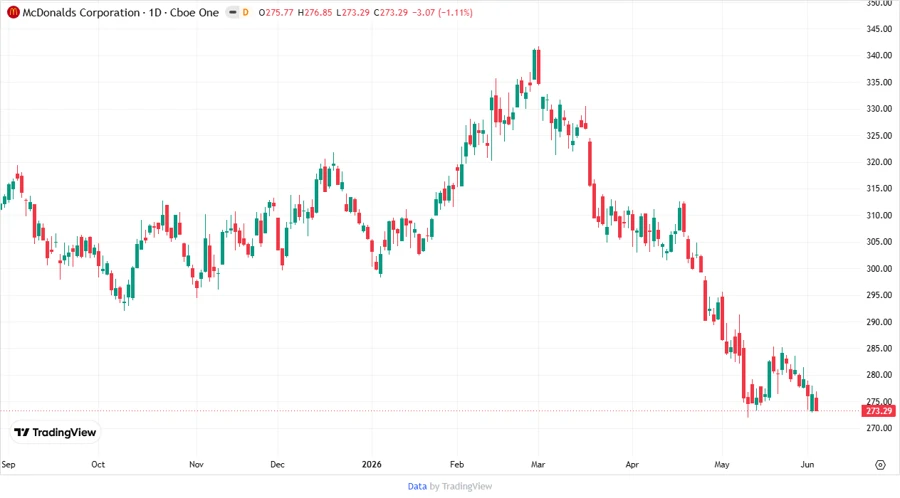
Task: Click the May label on time axis
Action: [721, 464]
